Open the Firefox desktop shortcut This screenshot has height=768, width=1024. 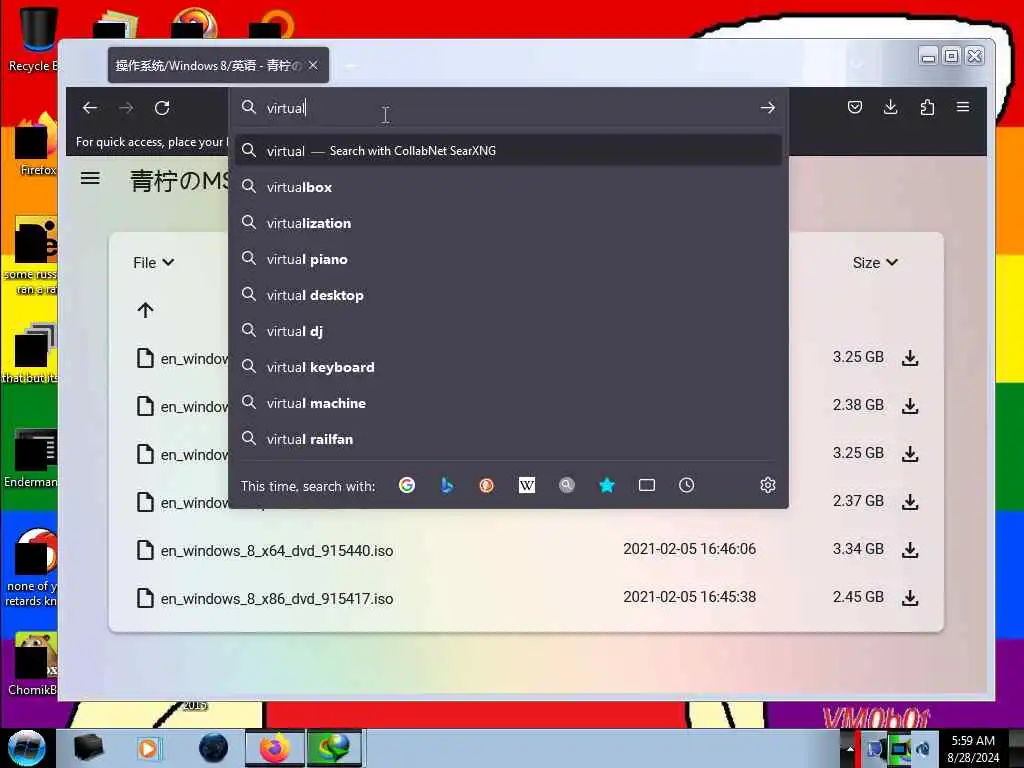(x=36, y=144)
